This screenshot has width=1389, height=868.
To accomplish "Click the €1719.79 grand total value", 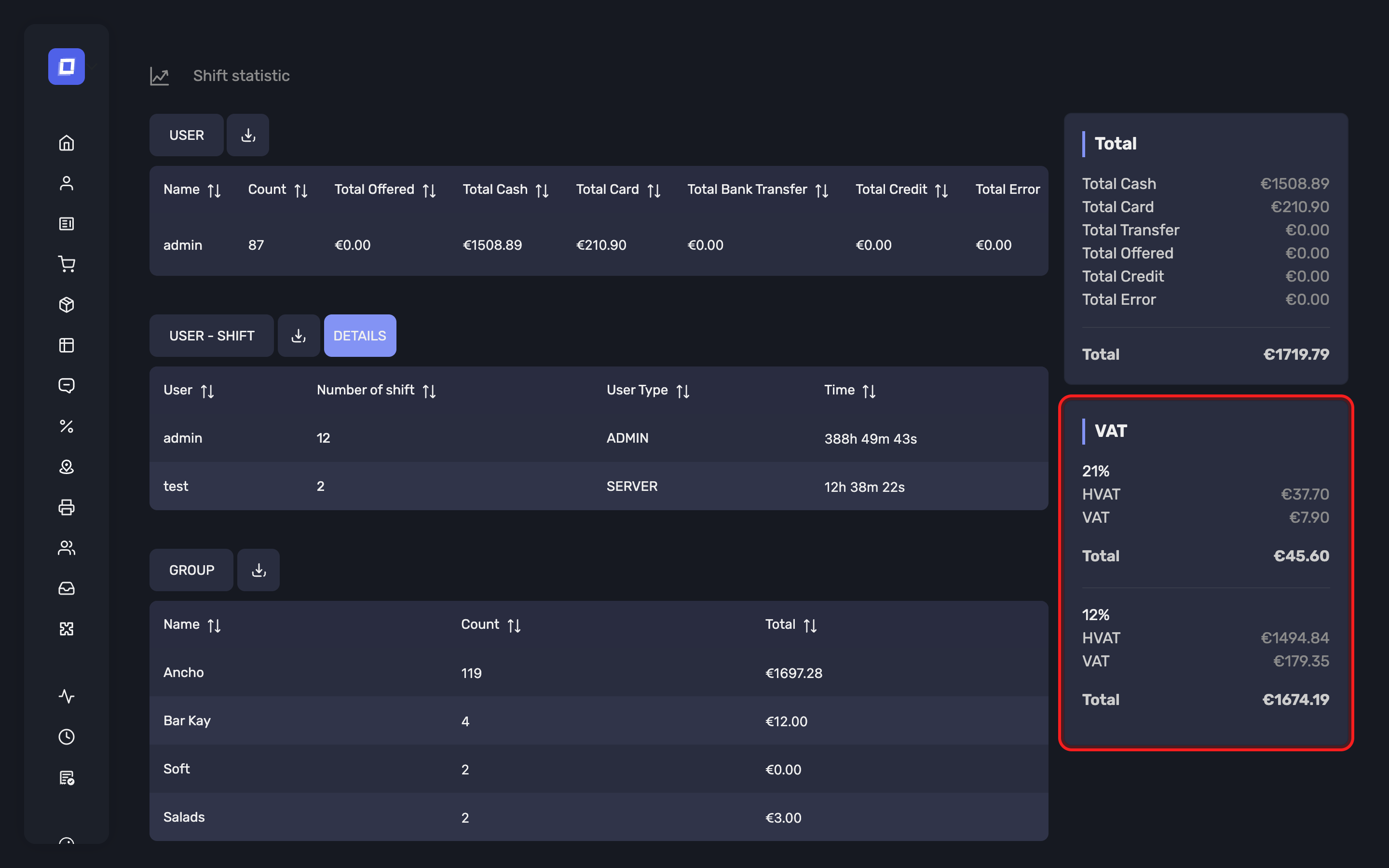I will coord(1296,354).
